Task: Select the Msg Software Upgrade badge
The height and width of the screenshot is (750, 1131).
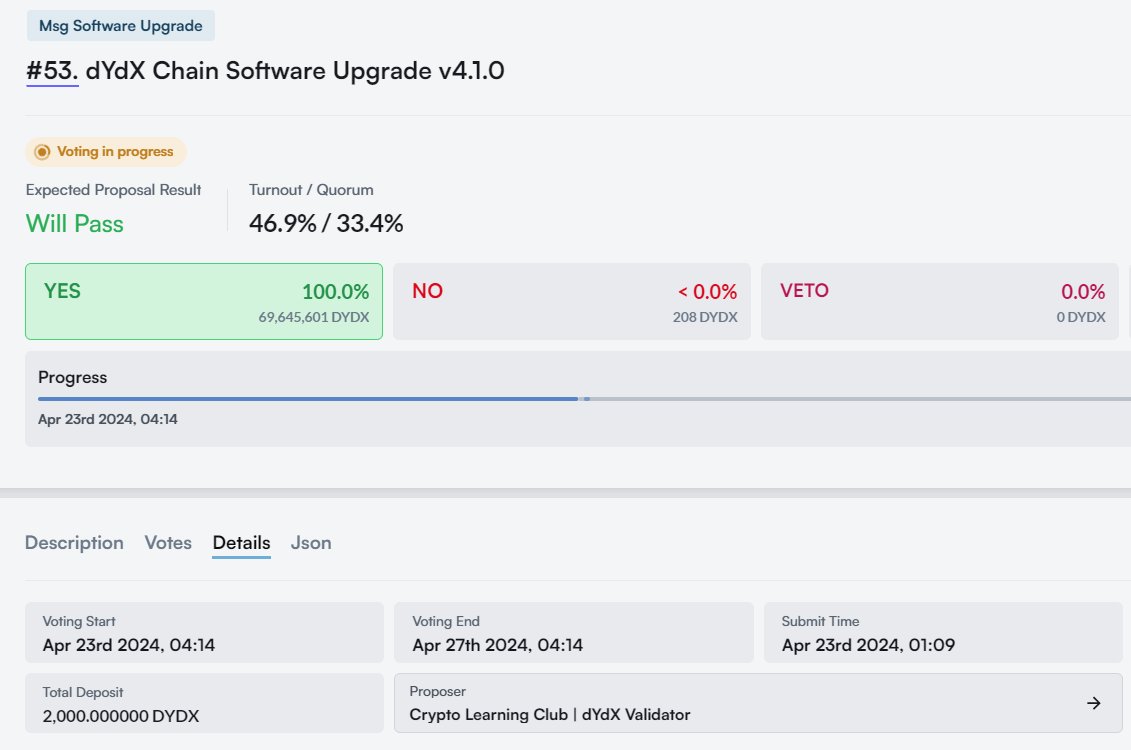Action: click(120, 25)
